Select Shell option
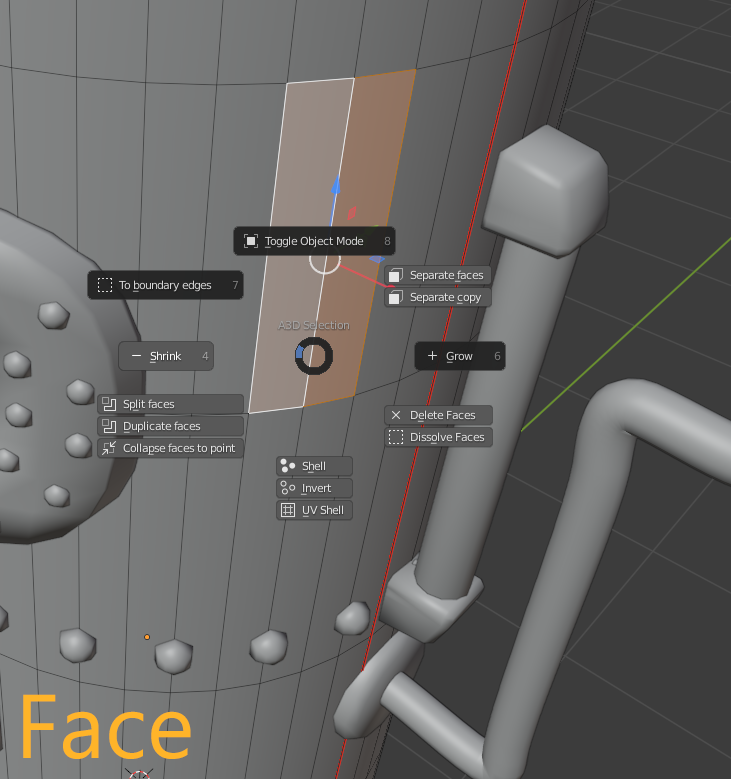The image size is (731, 779). tap(315, 467)
